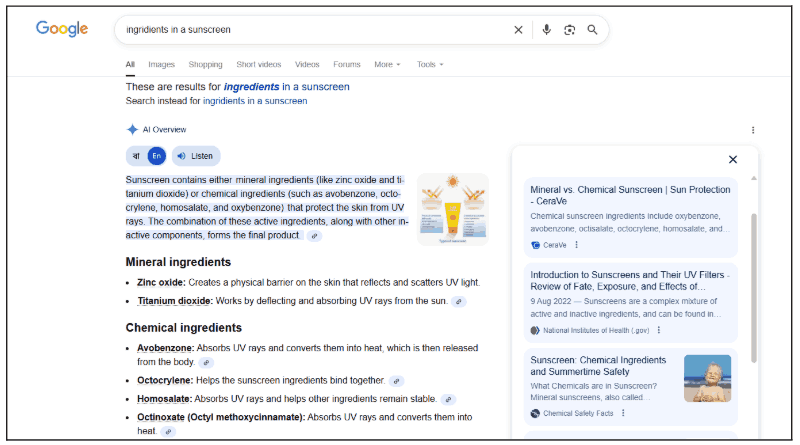Click the 'Mineral ingredients' heading
This screenshot has height=445, width=800.
click(178, 262)
